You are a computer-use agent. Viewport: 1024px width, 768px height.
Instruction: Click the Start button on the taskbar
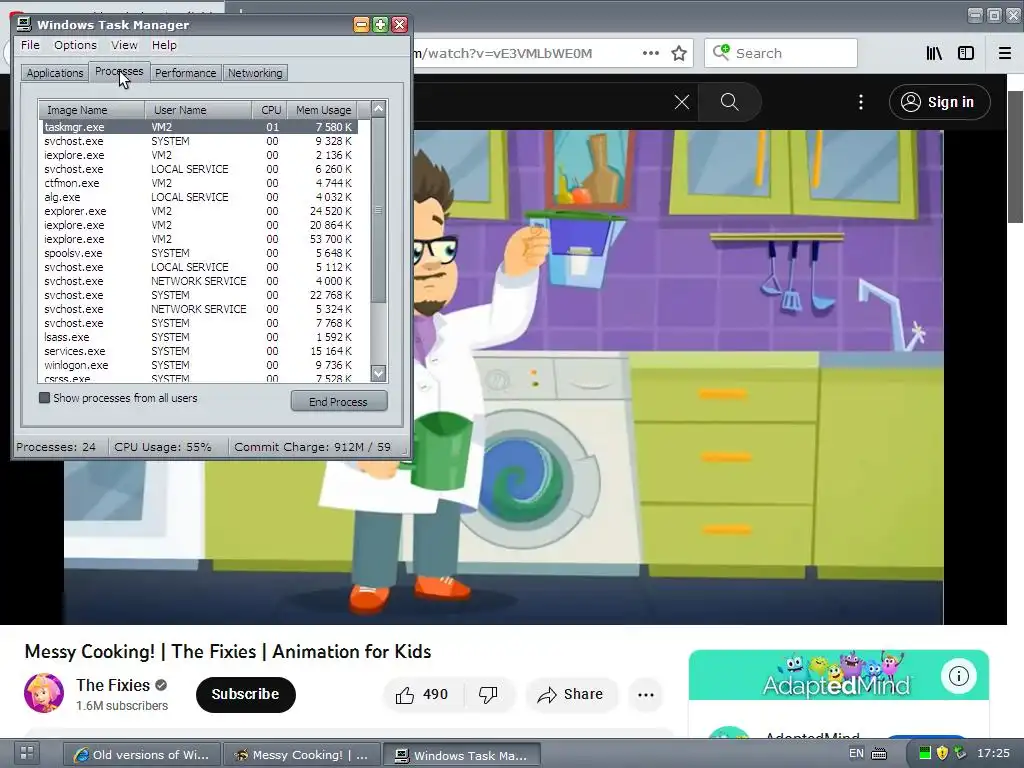pyautogui.click(x=27, y=753)
